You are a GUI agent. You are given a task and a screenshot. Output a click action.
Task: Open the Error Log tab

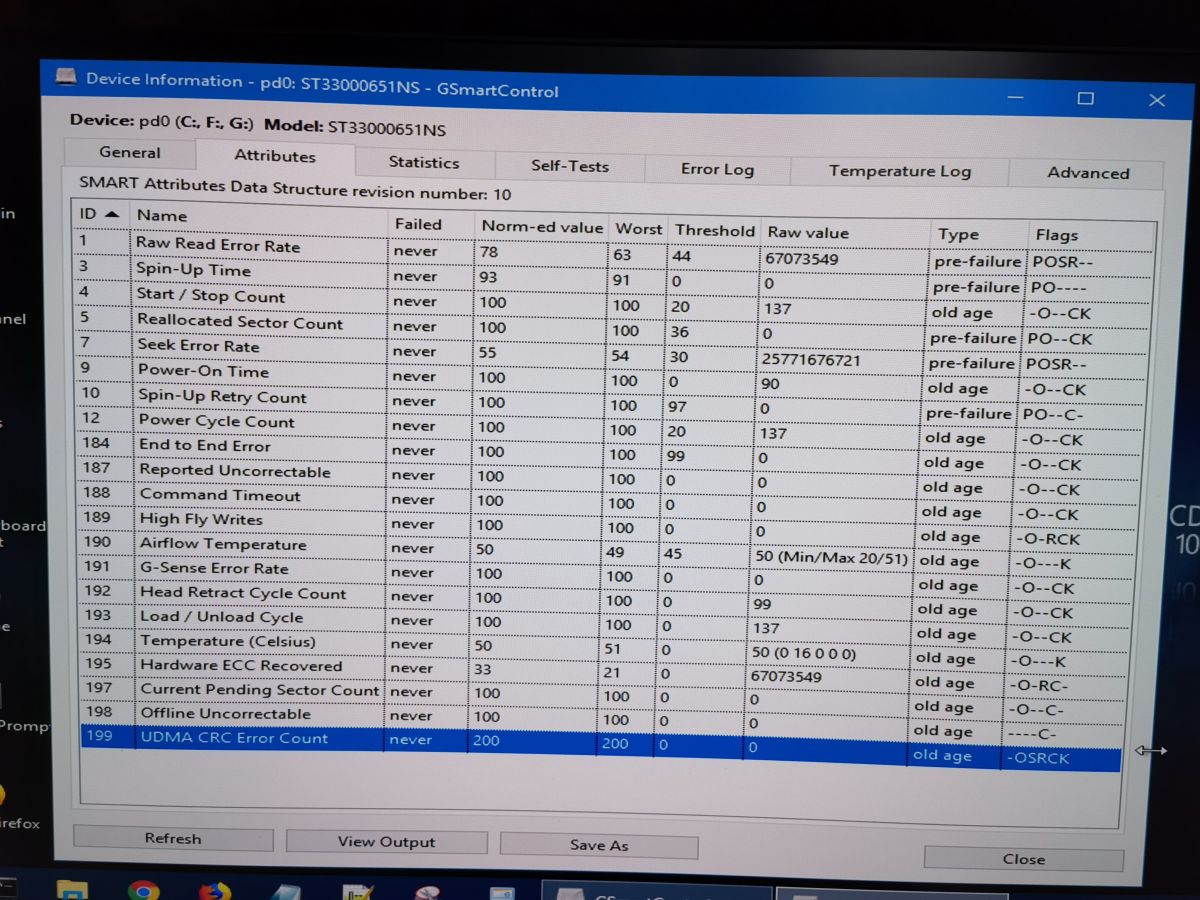(x=717, y=168)
